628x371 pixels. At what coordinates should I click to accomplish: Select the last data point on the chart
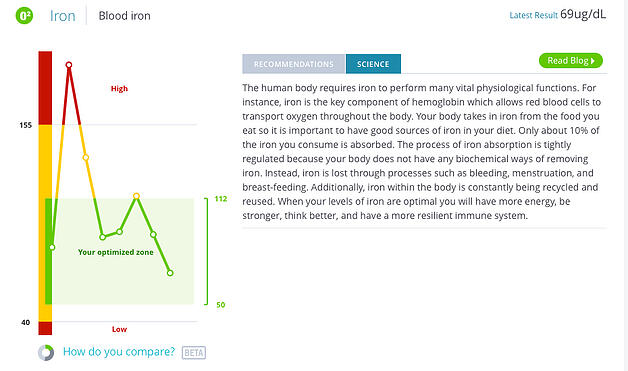point(170,273)
